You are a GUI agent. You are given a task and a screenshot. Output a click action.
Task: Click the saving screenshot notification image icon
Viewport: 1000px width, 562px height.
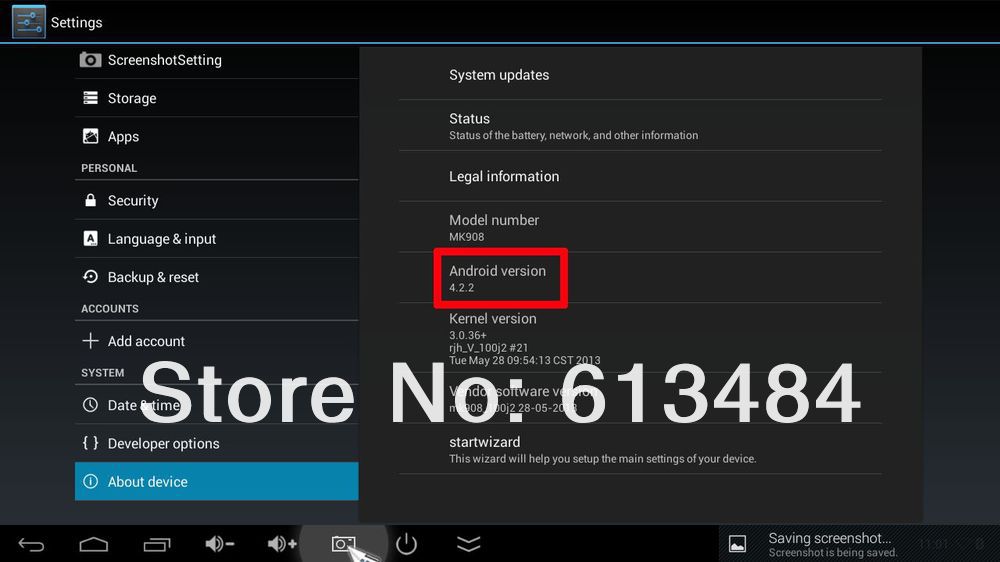(737, 544)
